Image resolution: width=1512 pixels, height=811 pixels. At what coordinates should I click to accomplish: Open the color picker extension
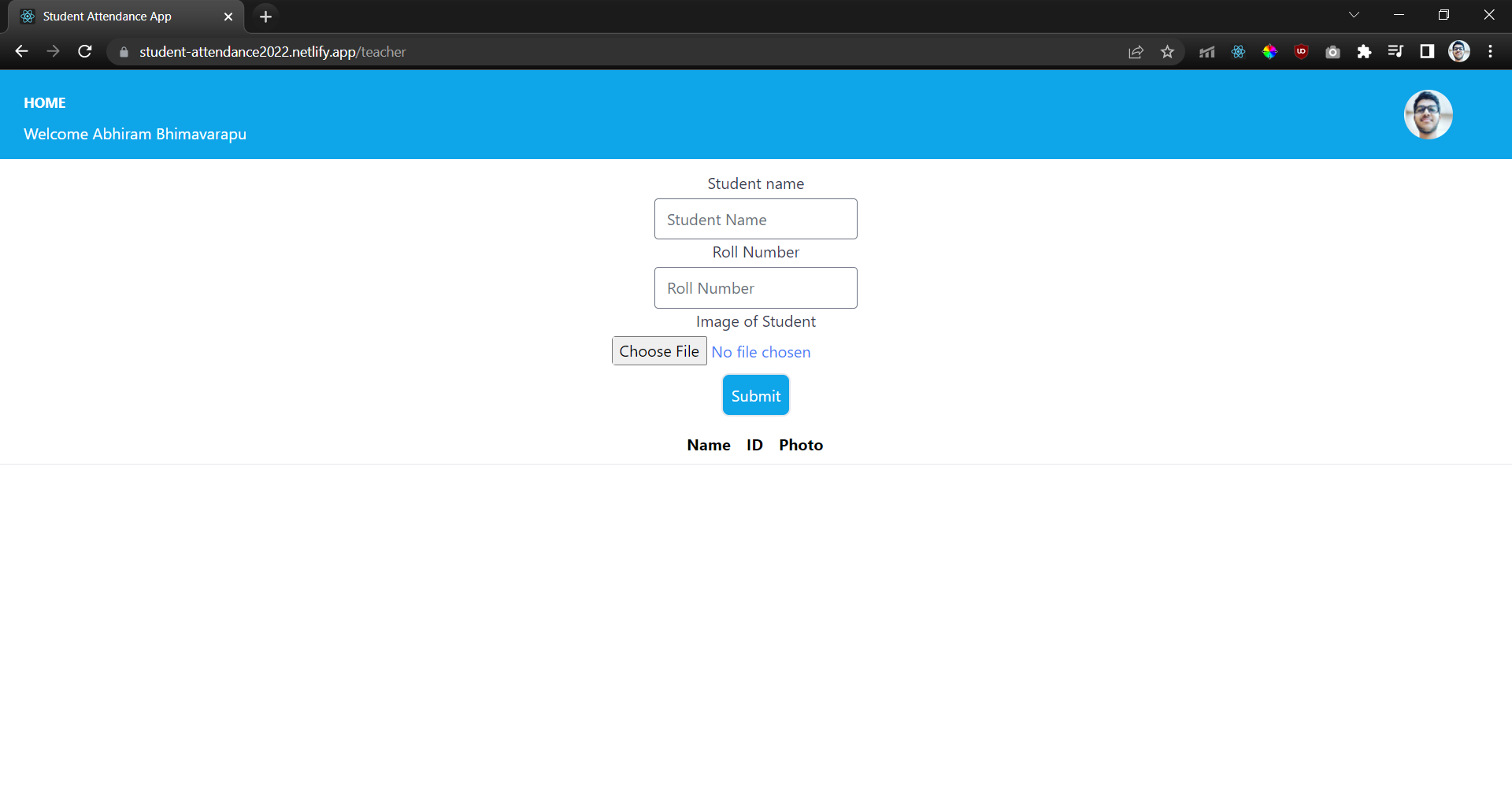click(1269, 51)
